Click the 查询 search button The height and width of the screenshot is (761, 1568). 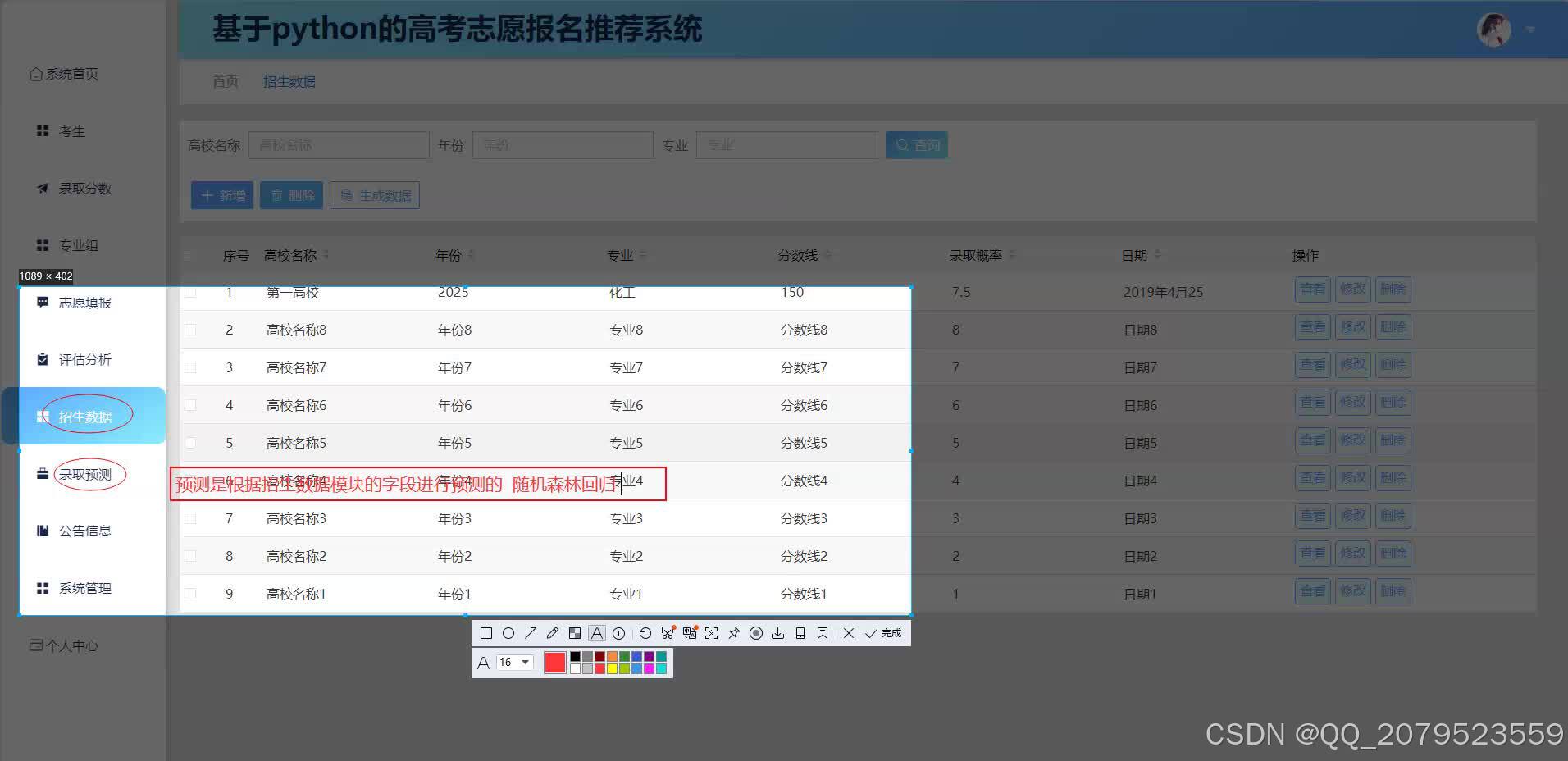click(917, 145)
